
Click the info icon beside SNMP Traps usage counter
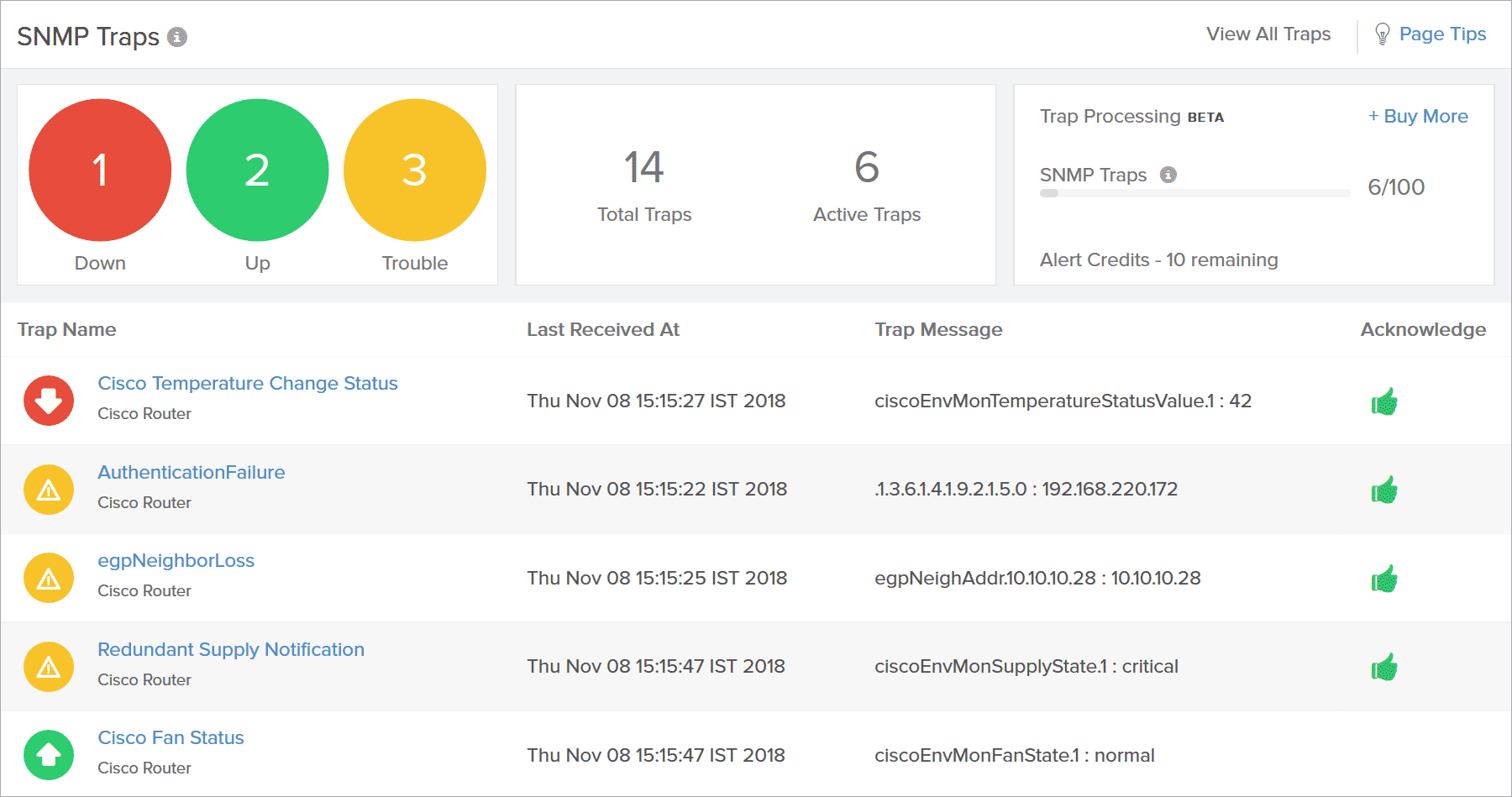[x=1169, y=175]
